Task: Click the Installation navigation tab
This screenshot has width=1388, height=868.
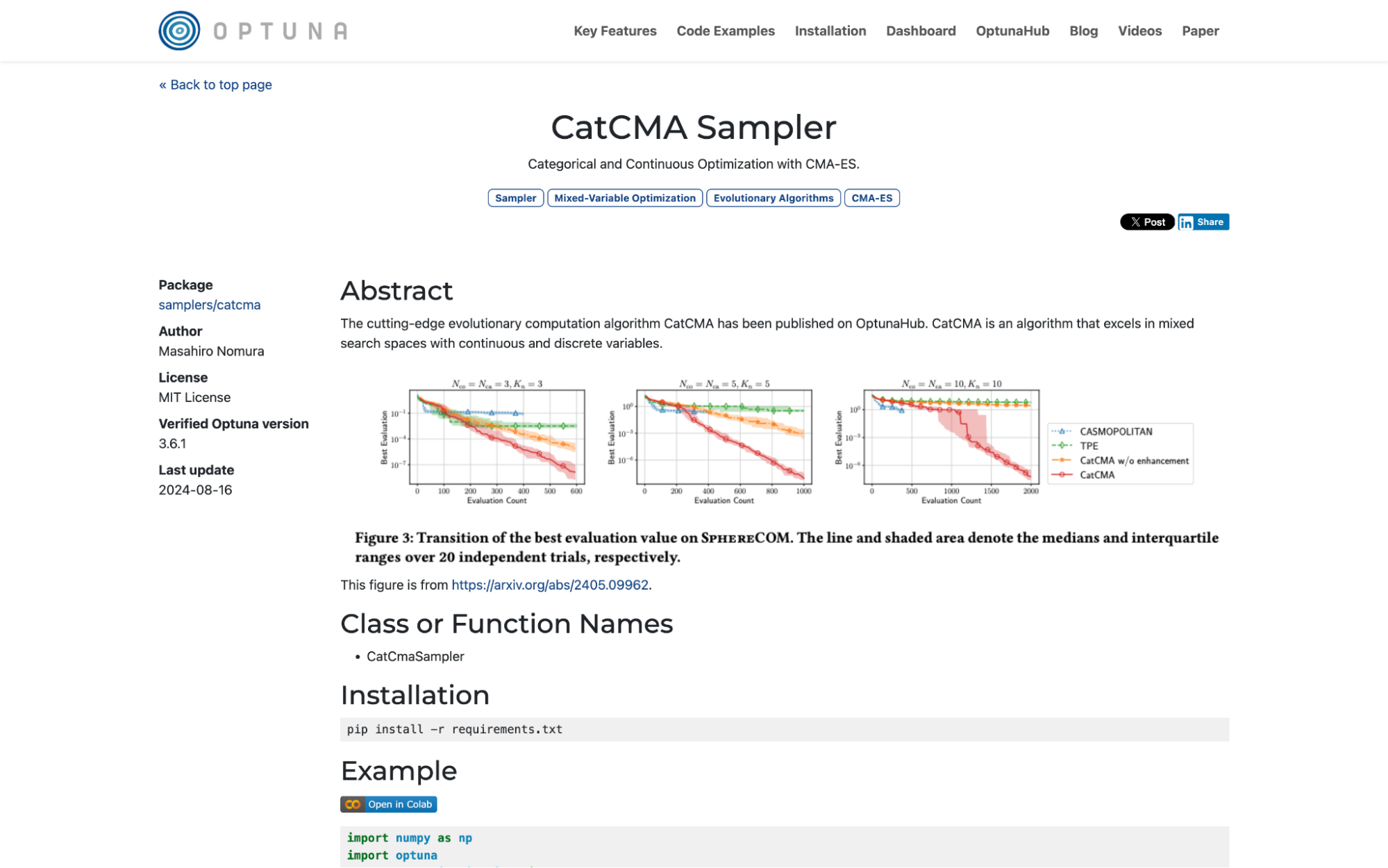Action: (831, 31)
